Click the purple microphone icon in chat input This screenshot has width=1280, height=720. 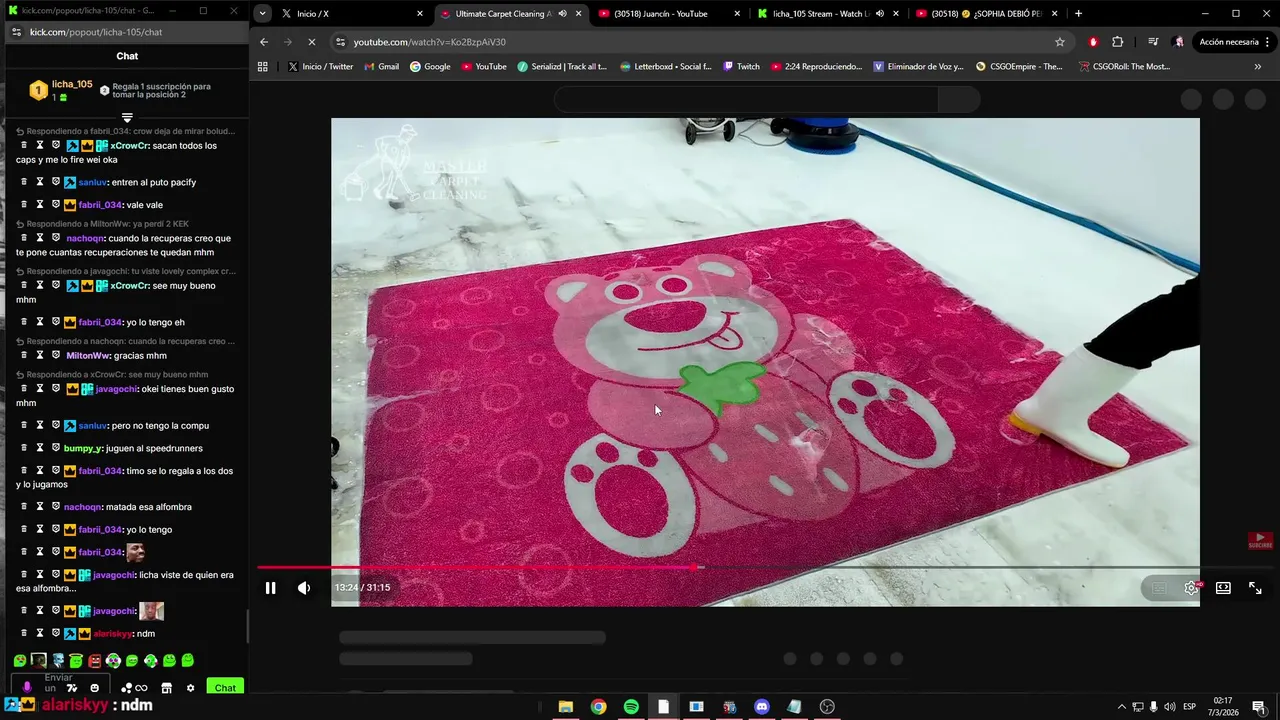point(27,688)
